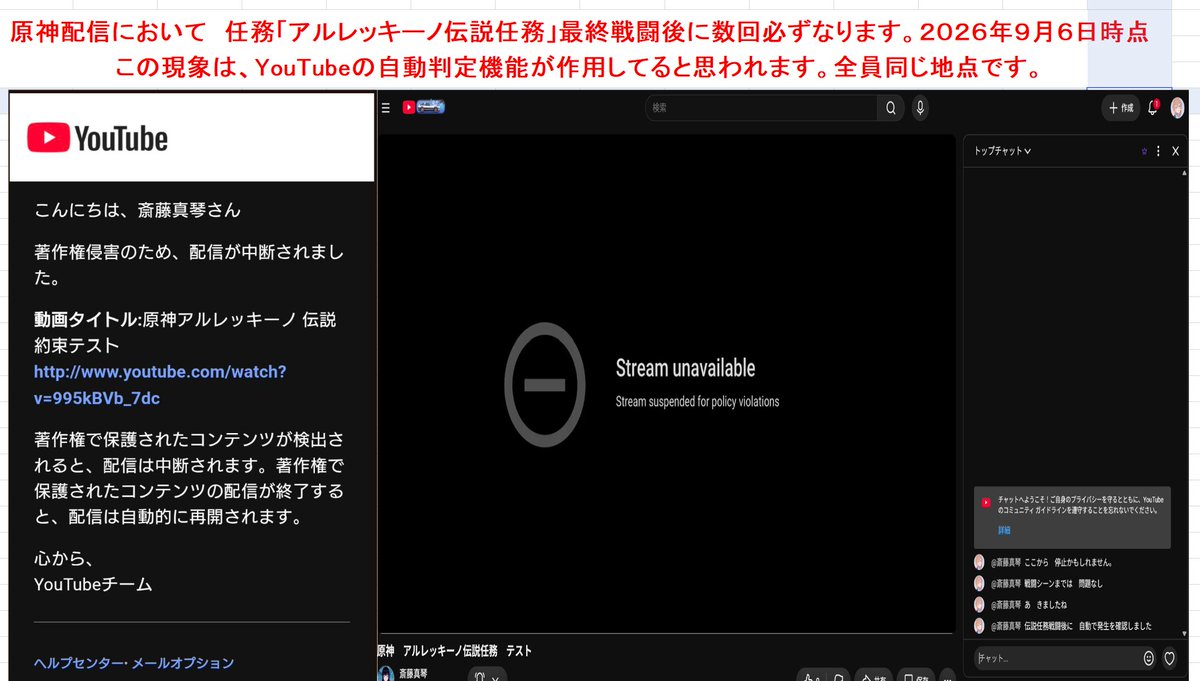
Task: Click the YouTube home logo in header
Action: 423,107
